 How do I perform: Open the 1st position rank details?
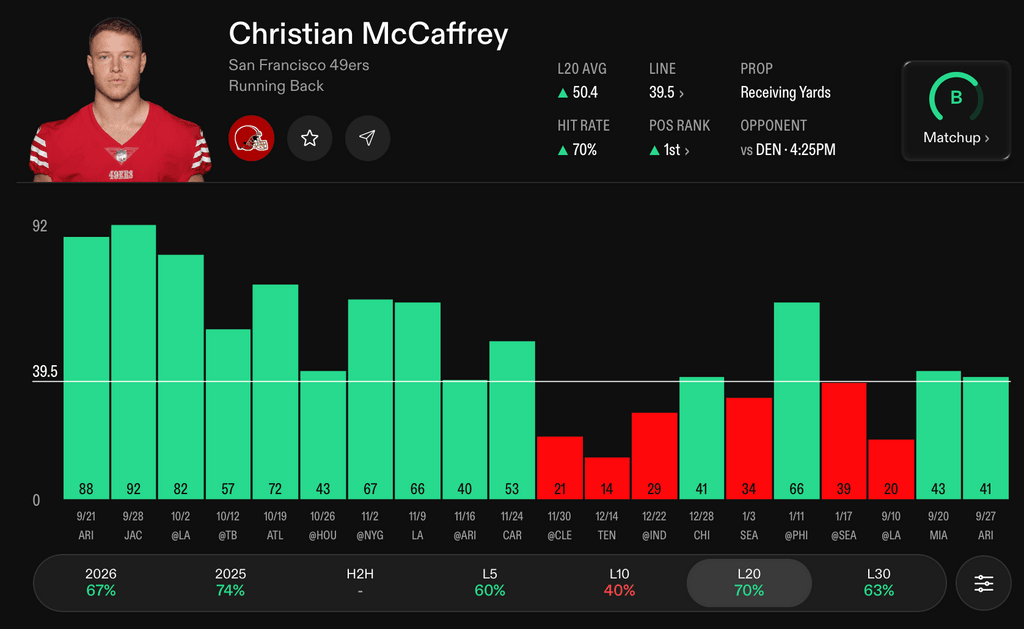[x=669, y=150]
